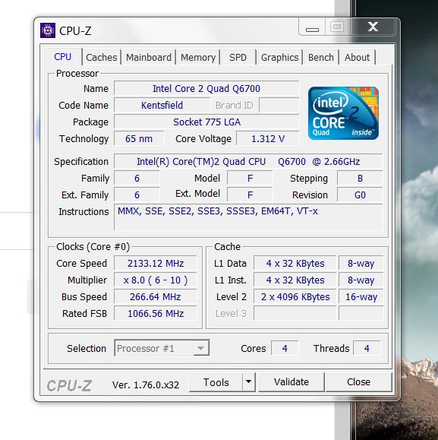This screenshot has width=438, height=440.
Task: Click the Rated FSB value 1066.56 MHz
Action: tap(155, 313)
